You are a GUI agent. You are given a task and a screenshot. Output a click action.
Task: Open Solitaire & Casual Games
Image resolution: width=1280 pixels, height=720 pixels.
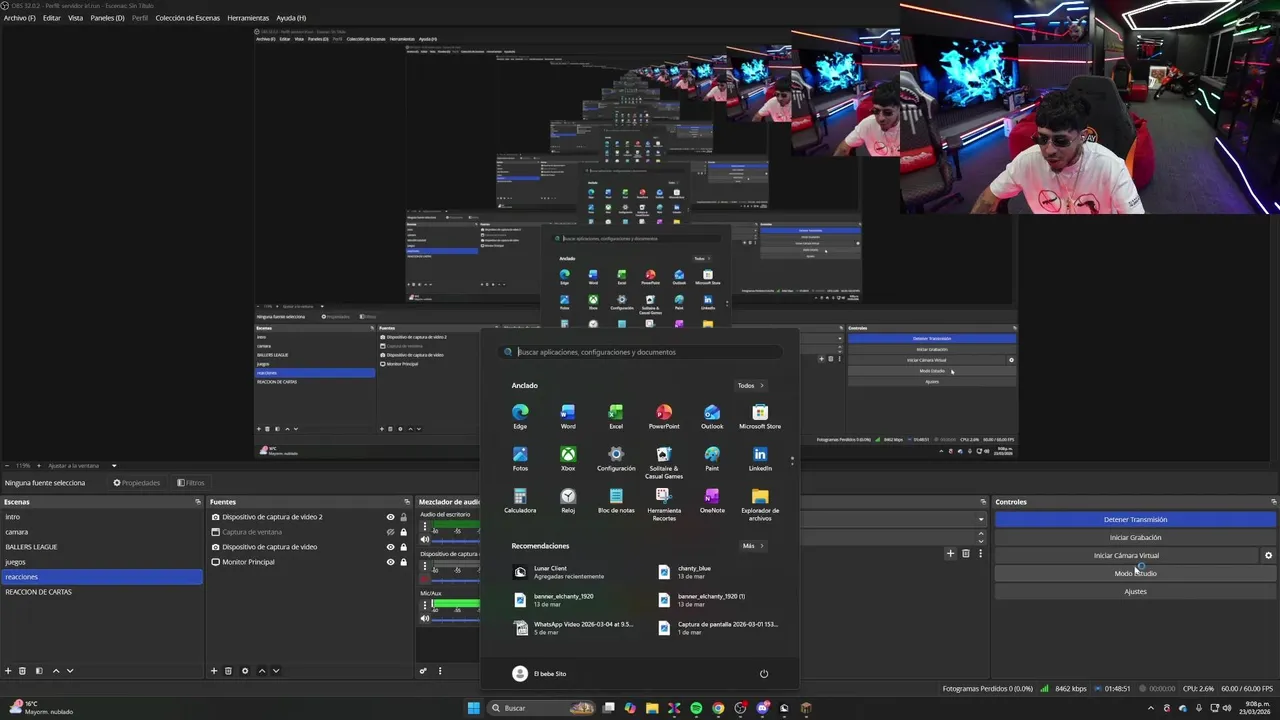pyautogui.click(x=664, y=462)
